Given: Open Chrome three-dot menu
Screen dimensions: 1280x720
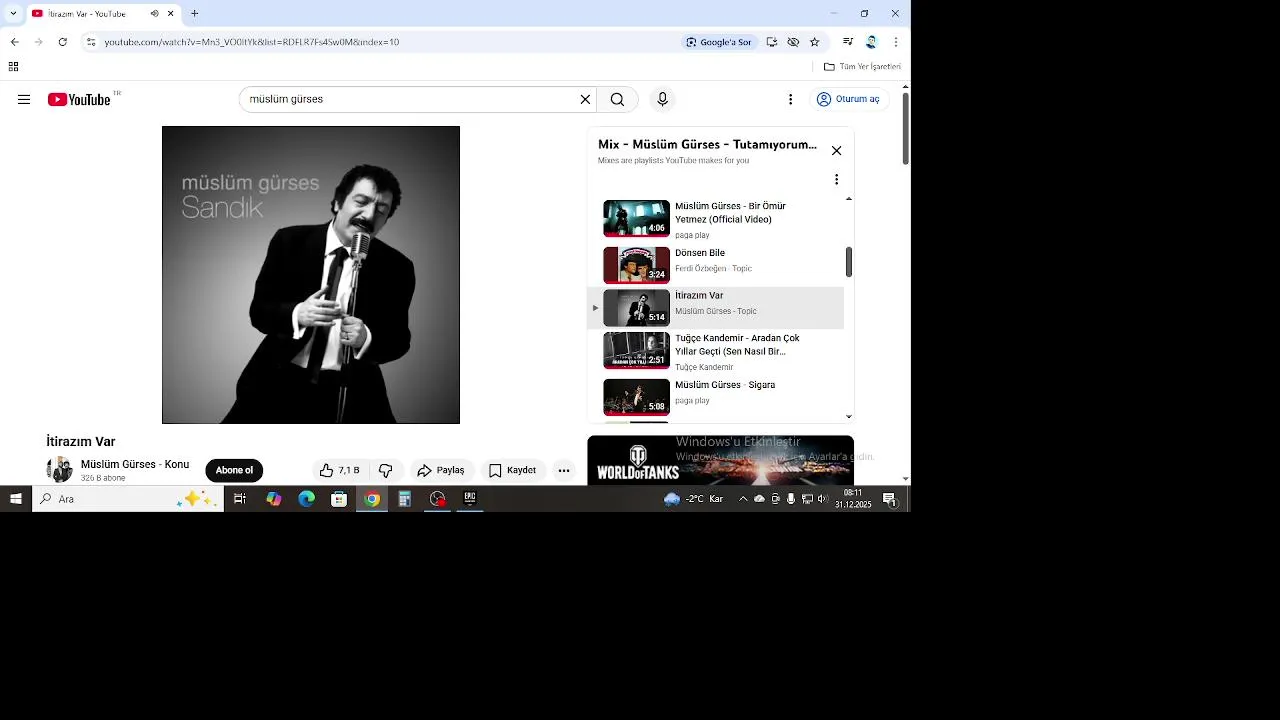Looking at the screenshot, I should [896, 42].
